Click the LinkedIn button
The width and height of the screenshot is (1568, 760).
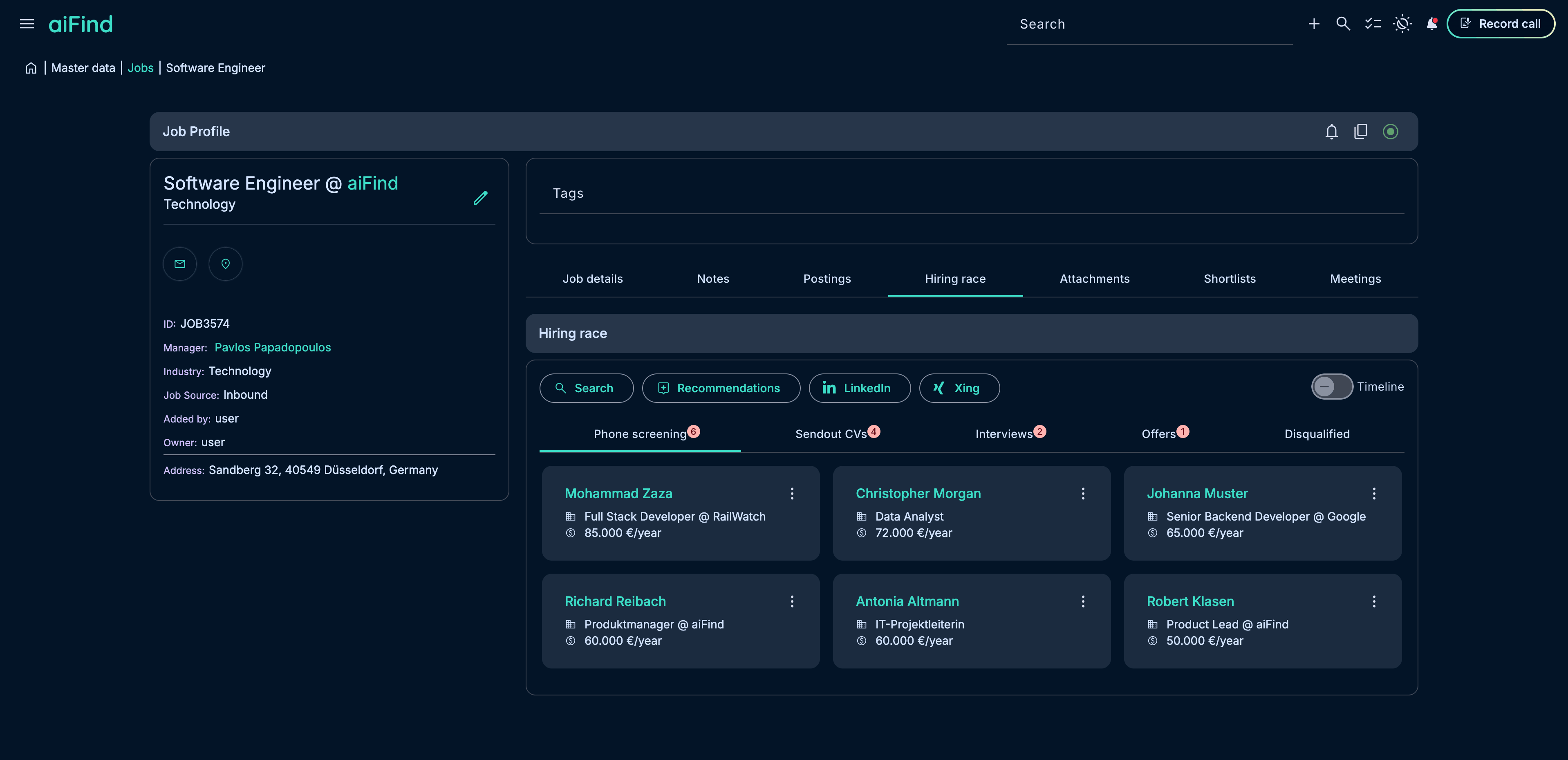[x=860, y=388]
